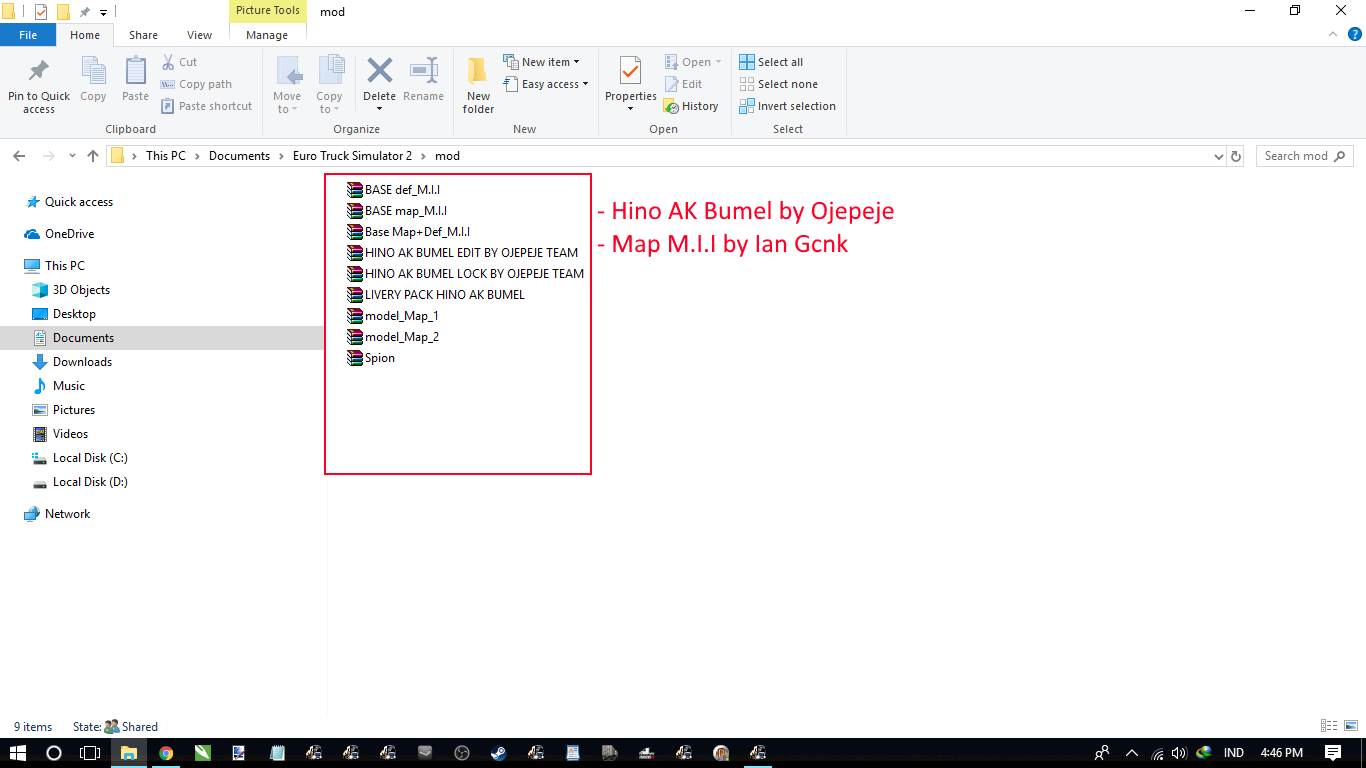1366x768 pixels.
Task: Click Documents in the address breadcrumb
Action: 239,156
